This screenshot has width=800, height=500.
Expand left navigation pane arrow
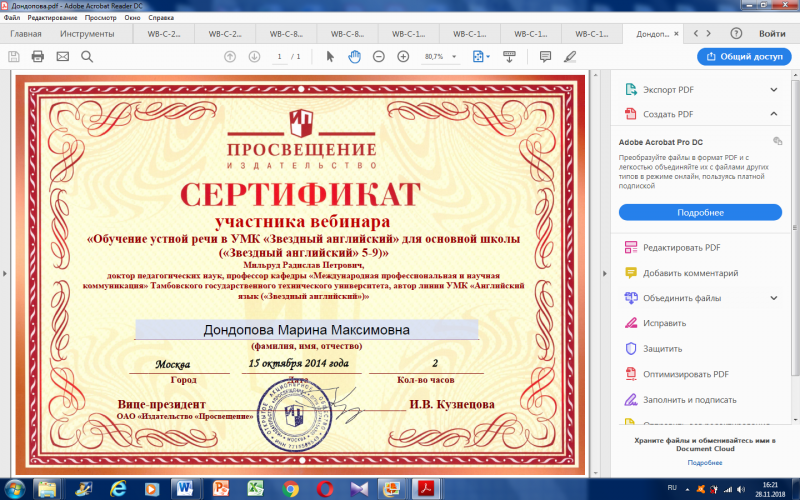click(5, 273)
